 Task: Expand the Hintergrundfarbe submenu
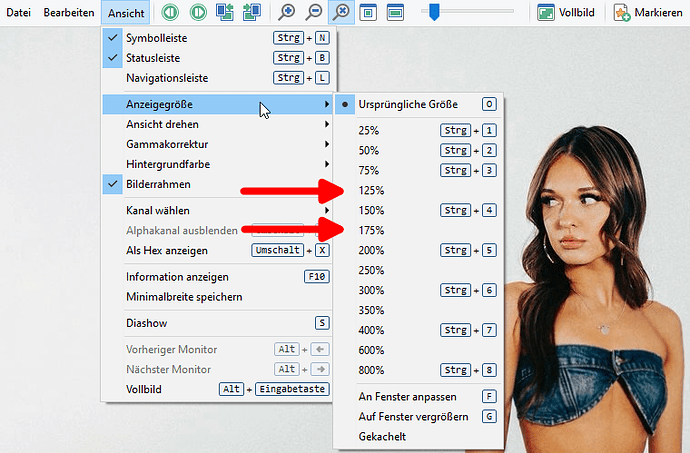click(217, 164)
